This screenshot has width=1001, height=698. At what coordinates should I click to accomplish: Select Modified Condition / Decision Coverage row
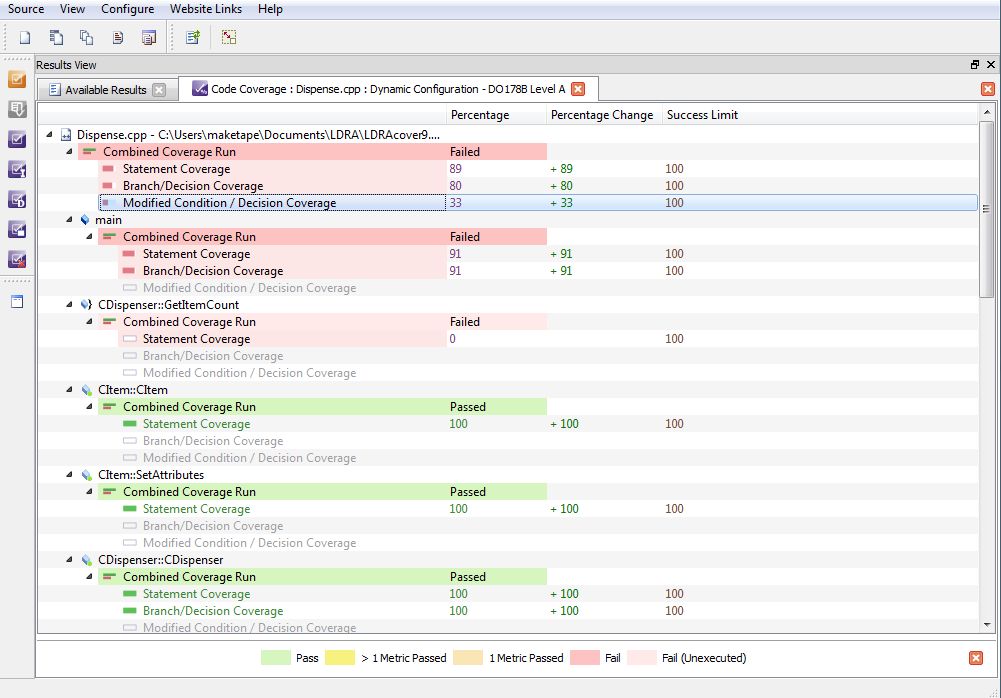[229, 203]
